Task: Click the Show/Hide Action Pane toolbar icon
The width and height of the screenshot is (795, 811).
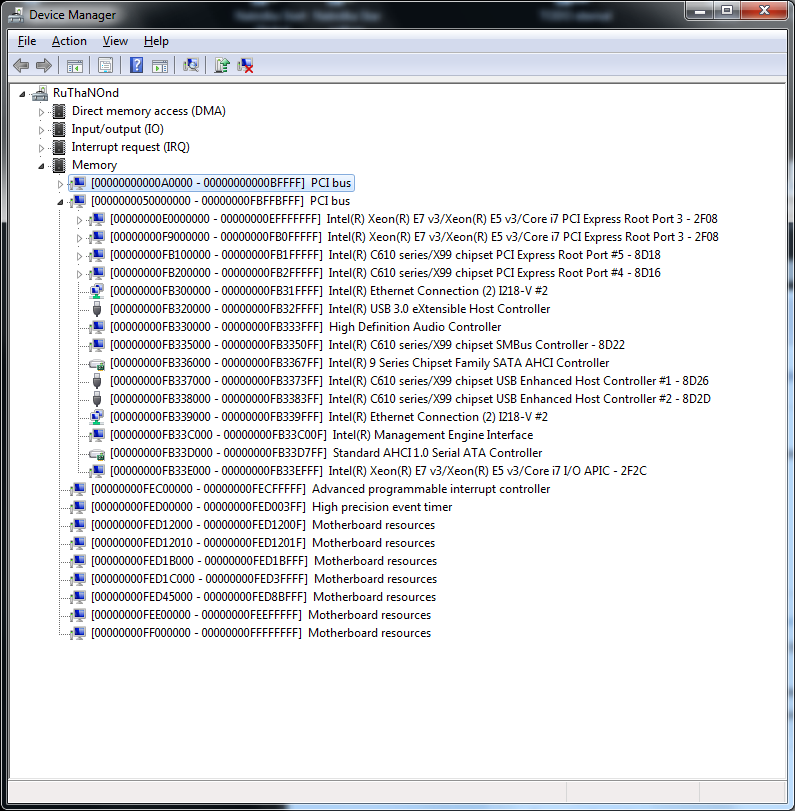Action: (160, 66)
